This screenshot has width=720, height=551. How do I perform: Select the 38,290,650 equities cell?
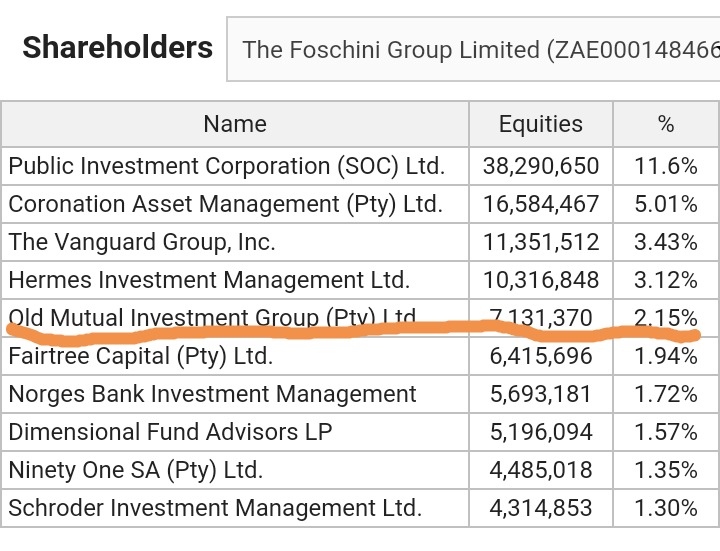click(x=541, y=166)
